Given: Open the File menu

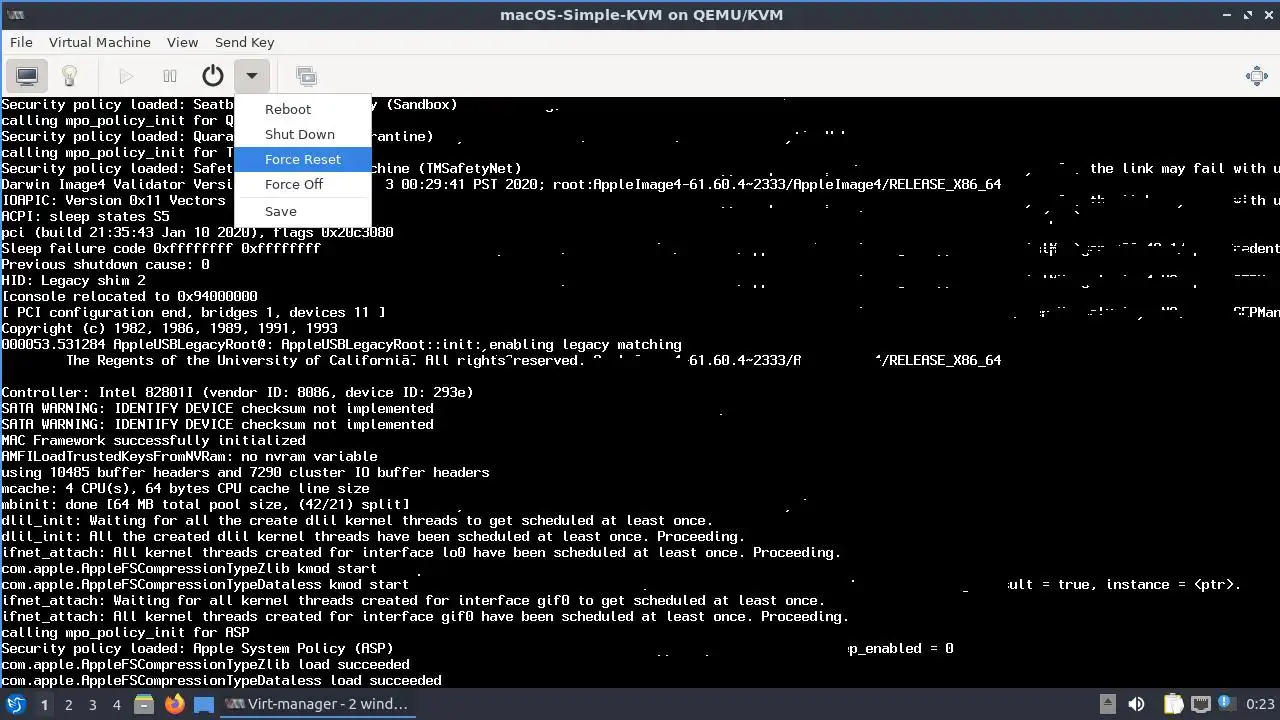Looking at the screenshot, I should [21, 42].
